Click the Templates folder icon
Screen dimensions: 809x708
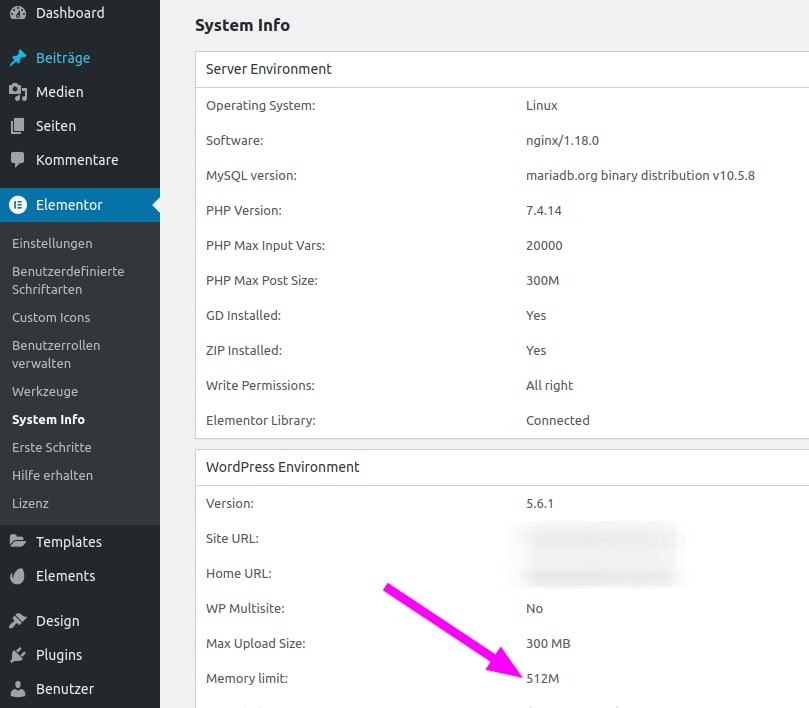[18, 541]
